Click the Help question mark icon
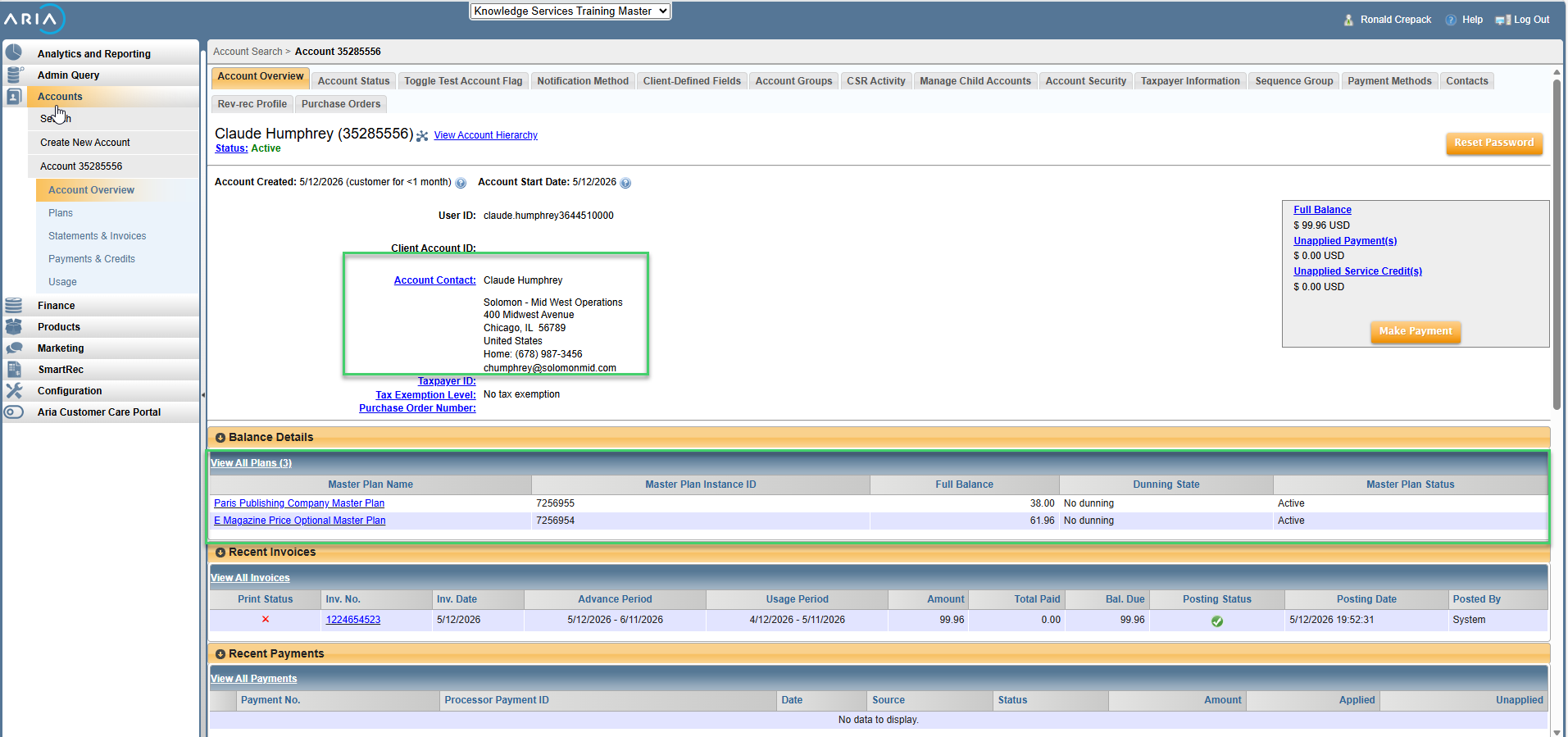This screenshot has width=1568, height=737. click(1451, 20)
